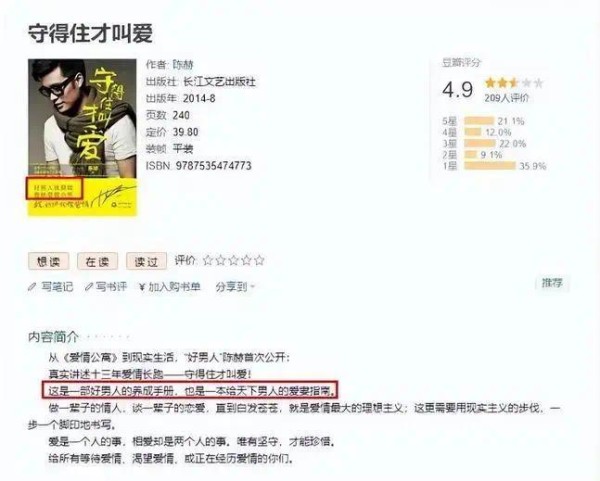Mark the book as 在读
This screenshot has height=481, width=600.
click(x=98, y=262)
